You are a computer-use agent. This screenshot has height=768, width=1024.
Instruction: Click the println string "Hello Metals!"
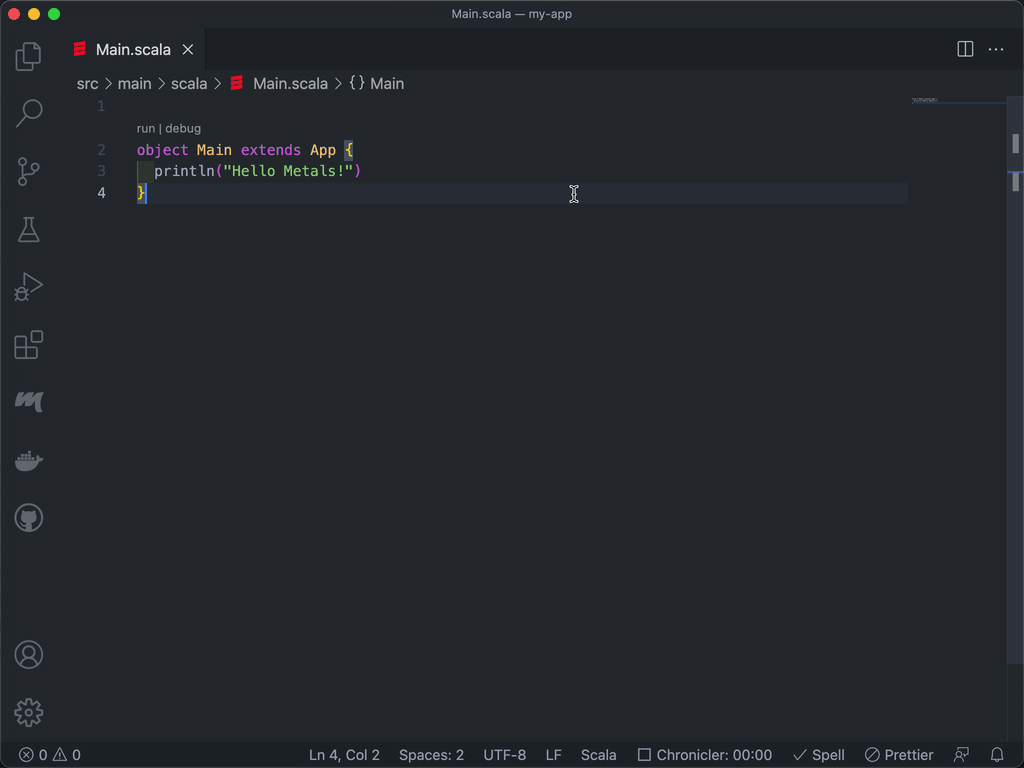point(288,171)
